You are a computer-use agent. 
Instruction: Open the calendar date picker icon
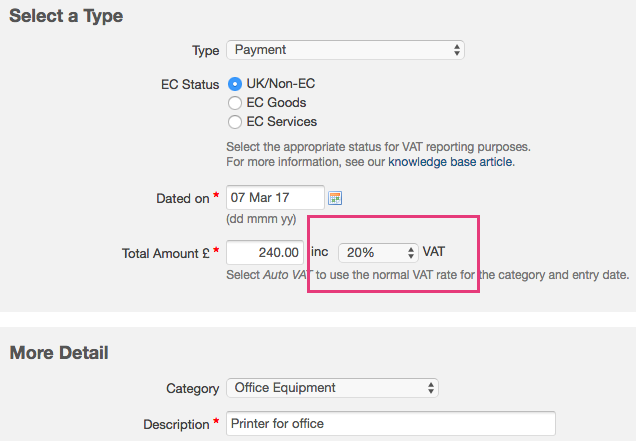(x=335, y=198)
